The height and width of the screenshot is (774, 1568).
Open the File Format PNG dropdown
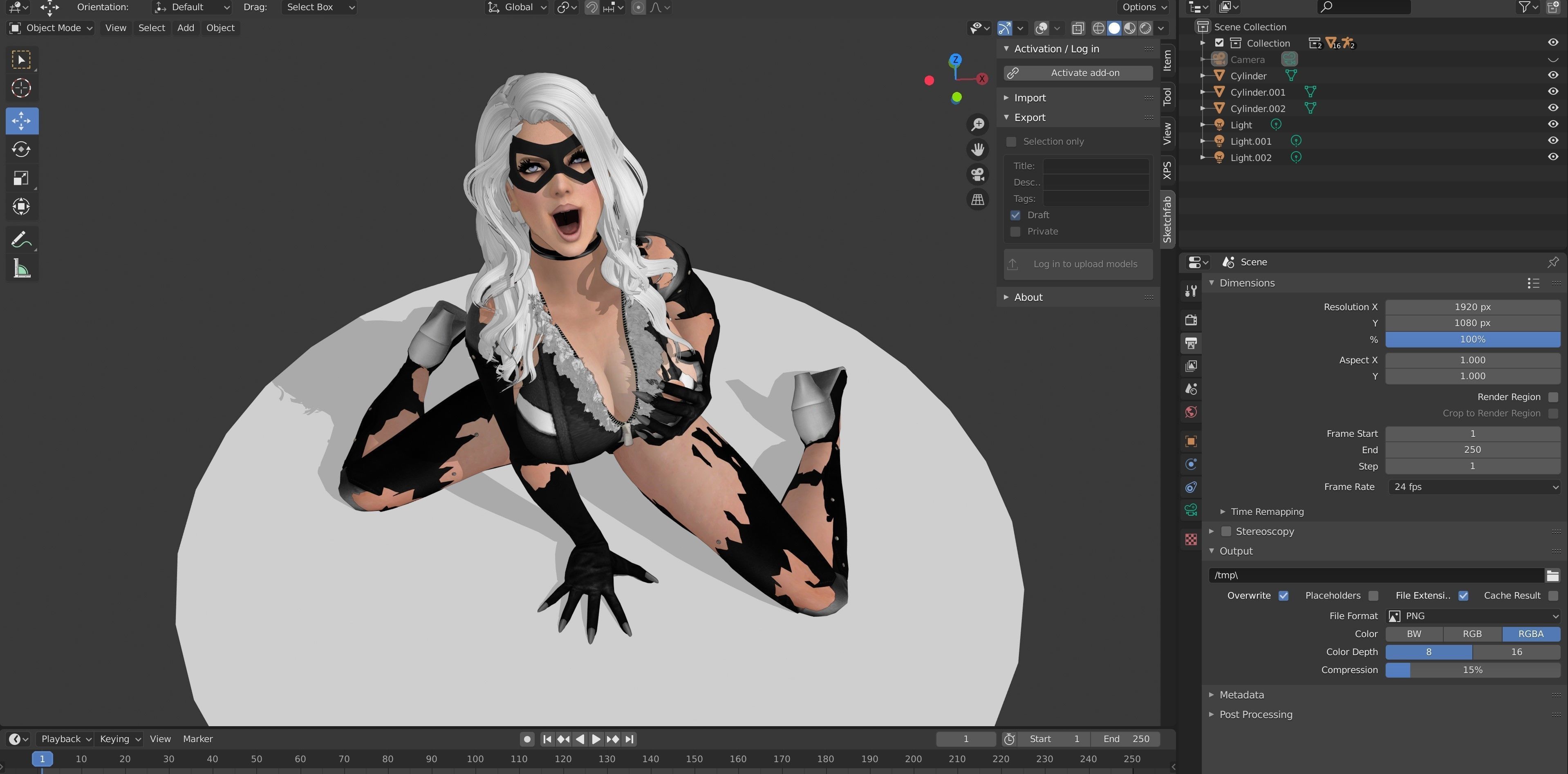(1472, 616)
